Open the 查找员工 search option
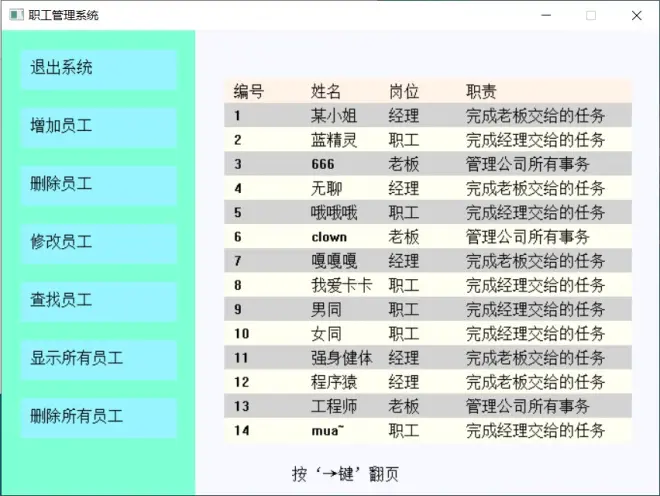This screenshot has height=496, width=660. click(98, 300)
